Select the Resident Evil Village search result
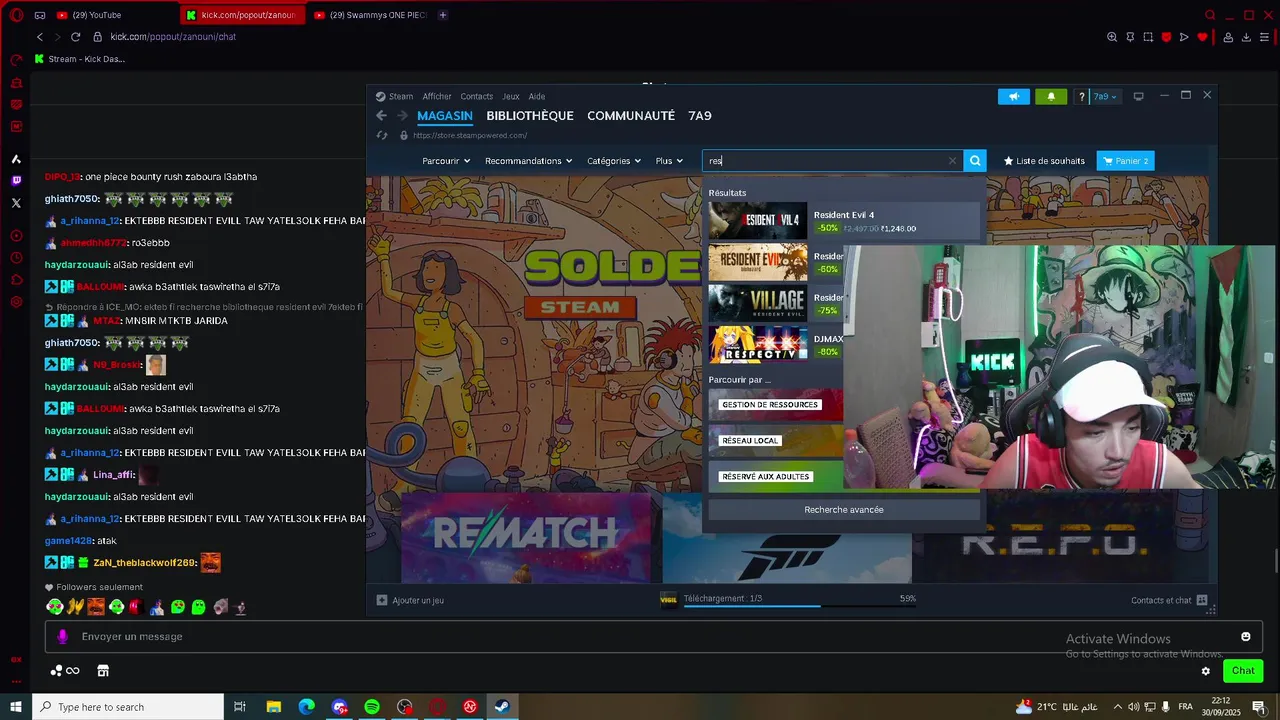The image size is (1280, 720). coord(776,303)
